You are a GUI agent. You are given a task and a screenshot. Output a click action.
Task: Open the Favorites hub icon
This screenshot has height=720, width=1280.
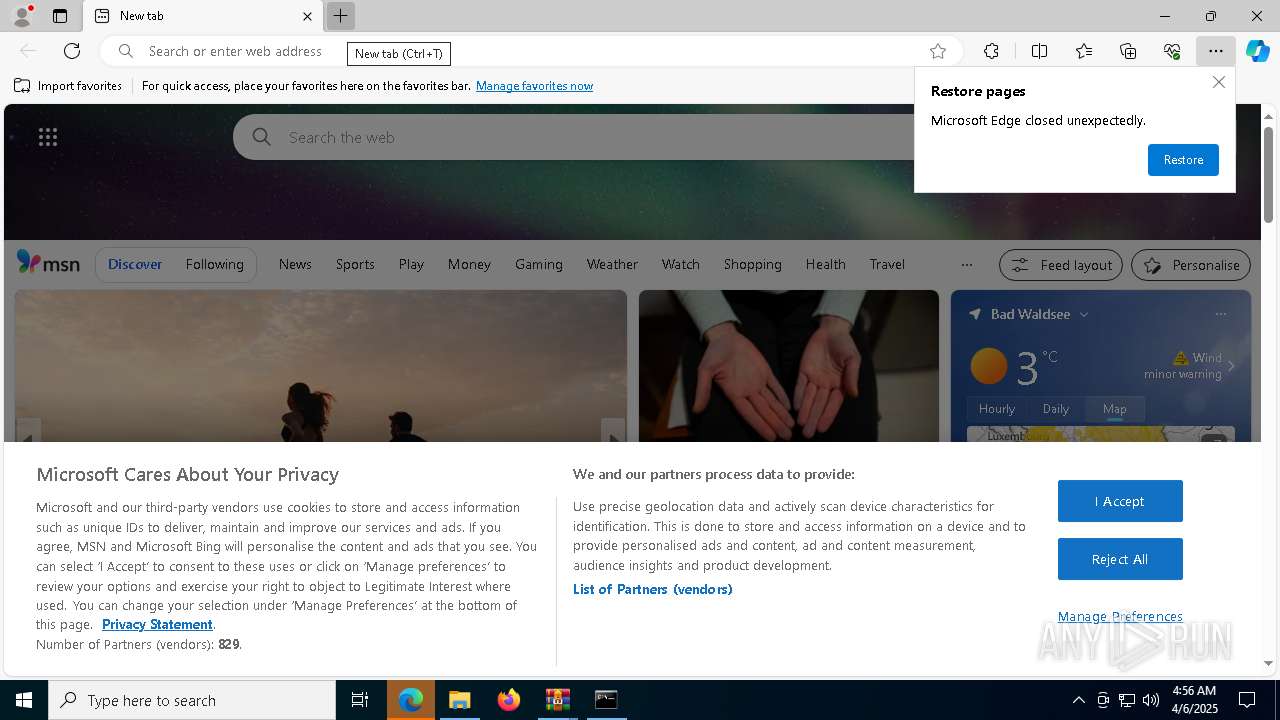[1084, 51]
